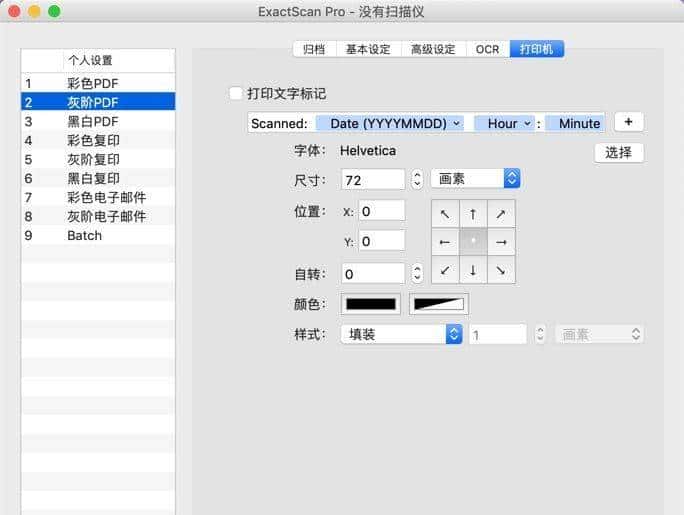Click the top-left arrow position button
This screenshot has height=515, width=684.
point(445,214)
